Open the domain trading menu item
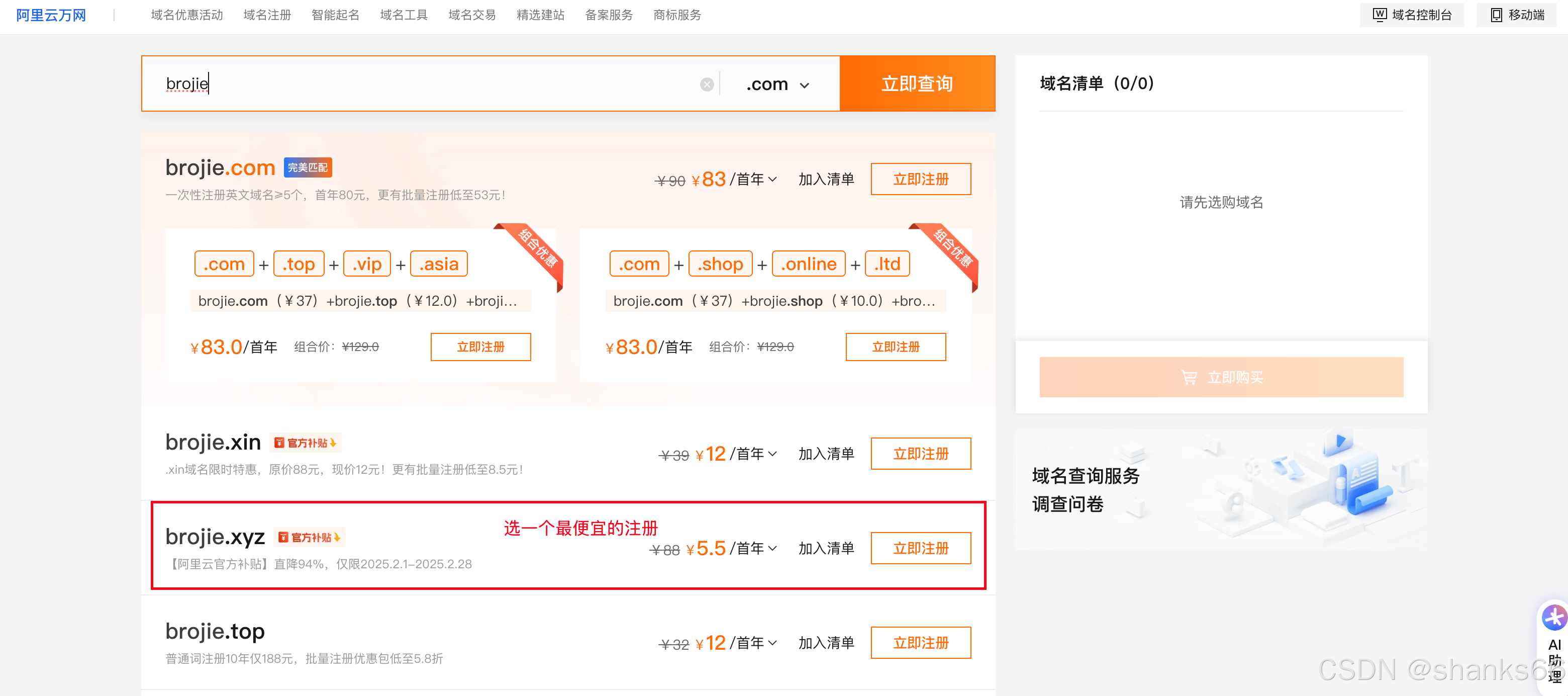 (472, 15)
